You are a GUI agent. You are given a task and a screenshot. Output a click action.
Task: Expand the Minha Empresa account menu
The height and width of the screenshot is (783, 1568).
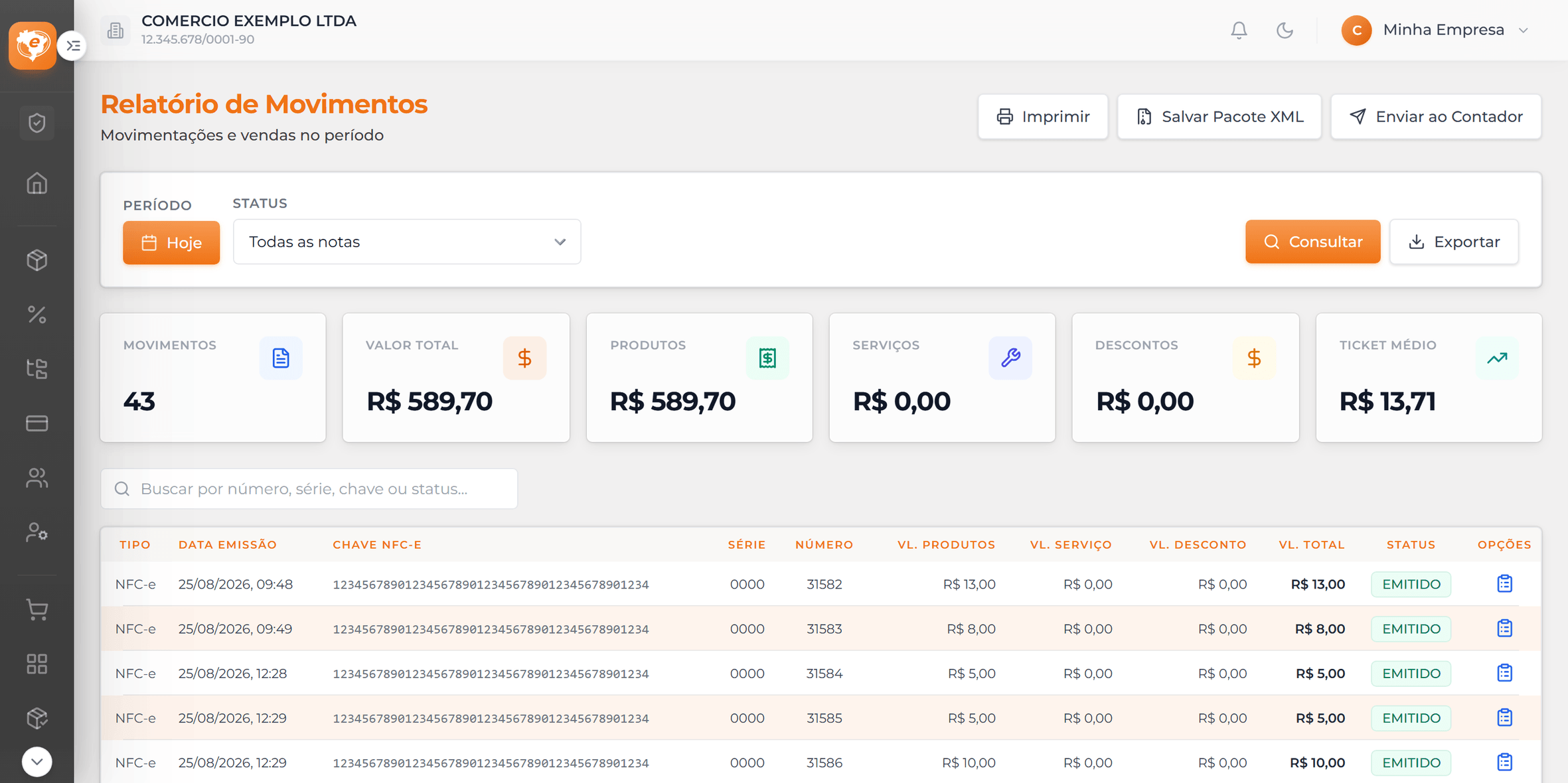[1435, 31]
